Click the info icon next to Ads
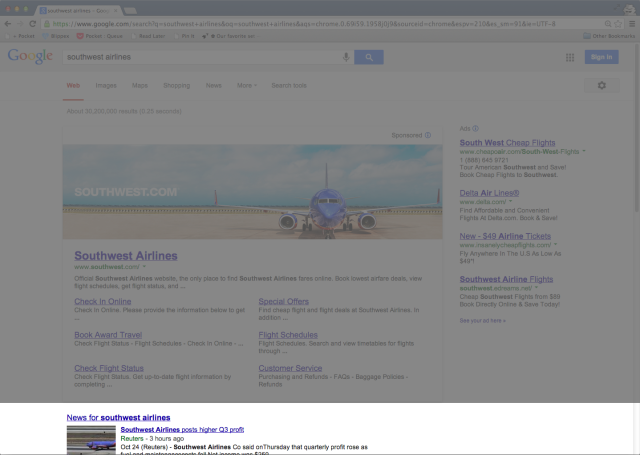 476,129
